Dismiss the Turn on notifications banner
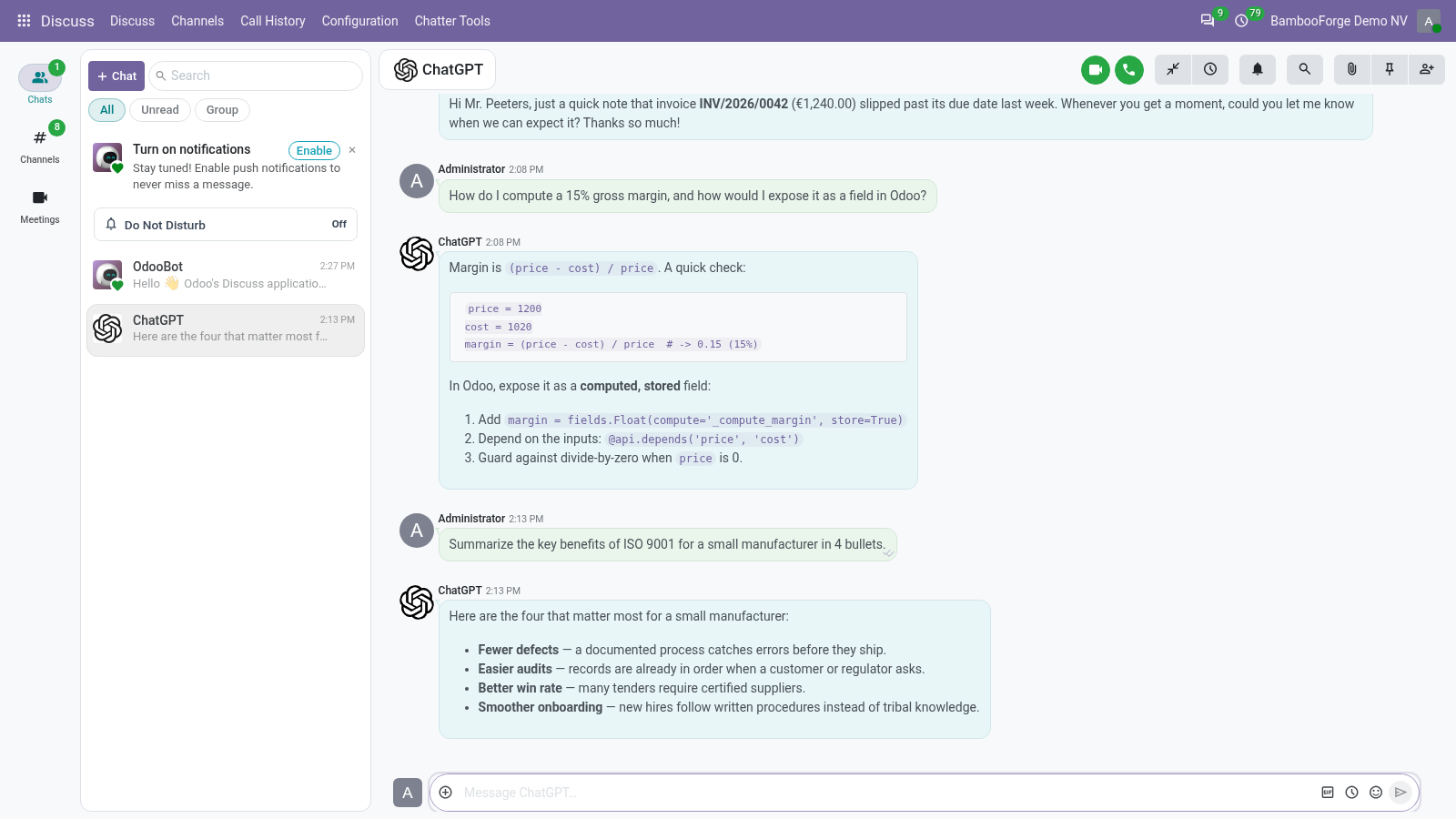The image size is (1456, 819). 352,150
